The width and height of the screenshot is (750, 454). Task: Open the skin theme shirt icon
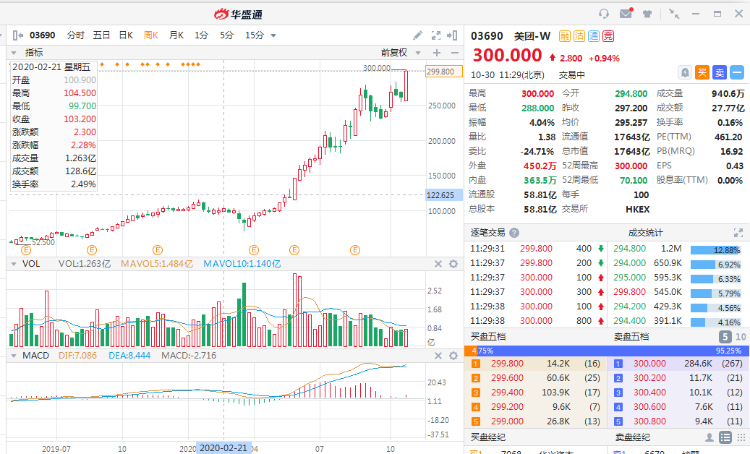click(x=648, y=14)
